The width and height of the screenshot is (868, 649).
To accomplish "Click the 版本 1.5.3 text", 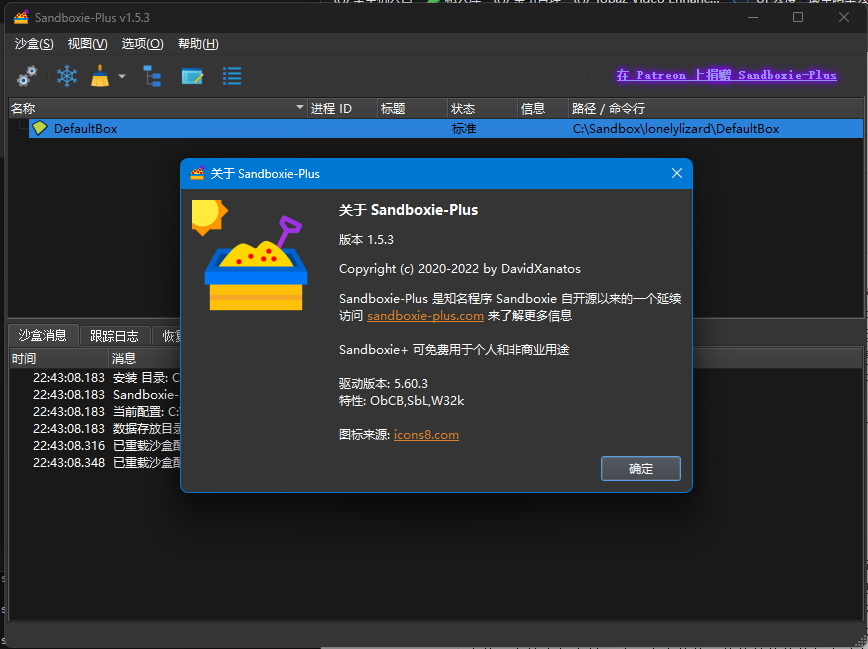I will coord(366,240).
